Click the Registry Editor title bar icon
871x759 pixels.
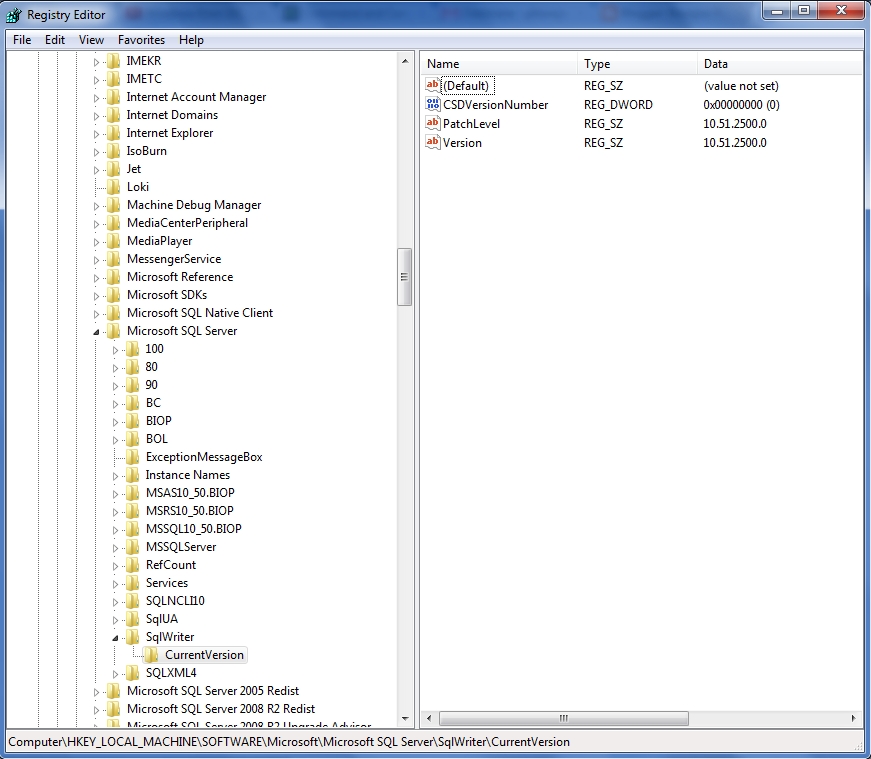point(13,15)
